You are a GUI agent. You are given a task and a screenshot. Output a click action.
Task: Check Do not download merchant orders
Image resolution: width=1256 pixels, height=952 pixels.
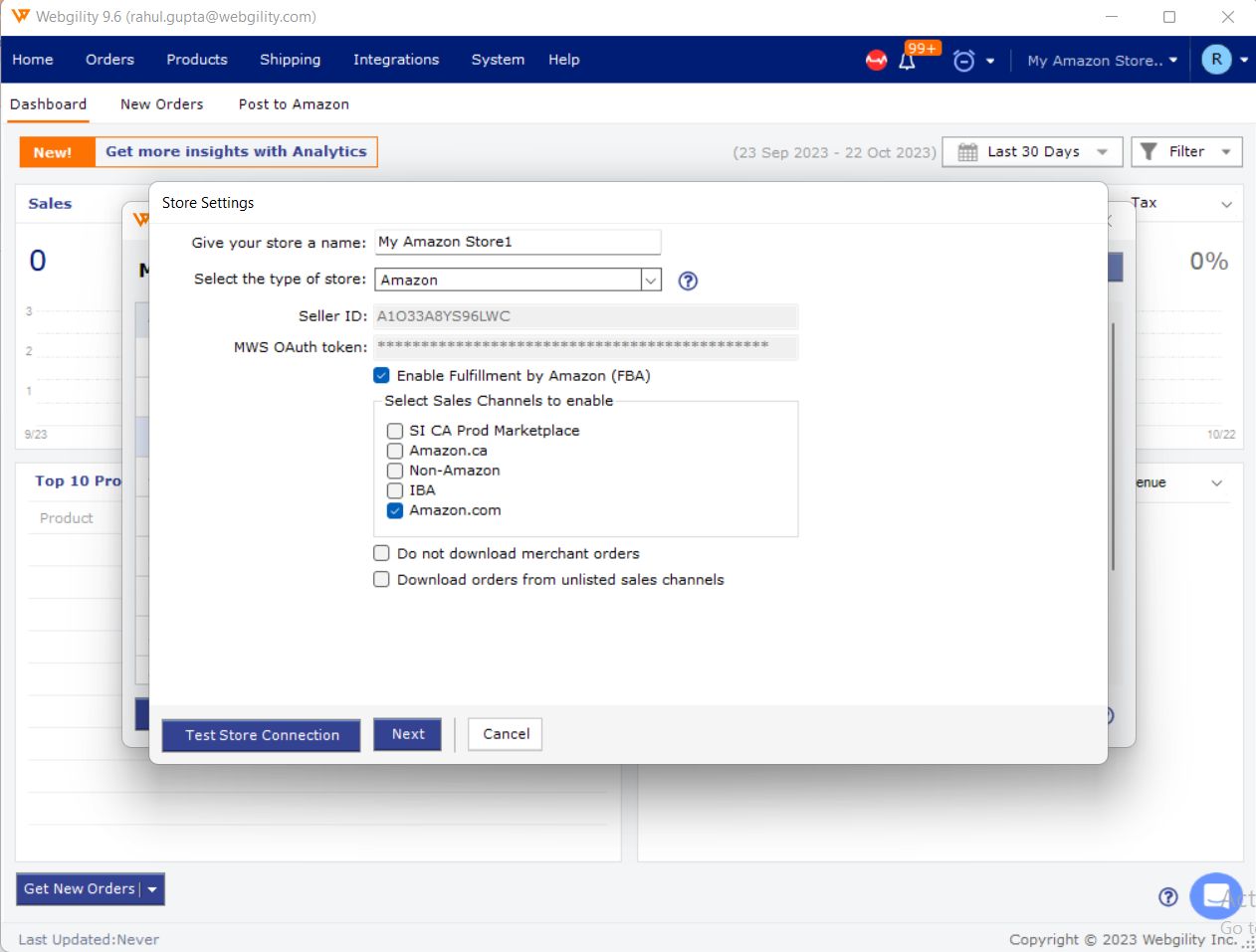381,553
